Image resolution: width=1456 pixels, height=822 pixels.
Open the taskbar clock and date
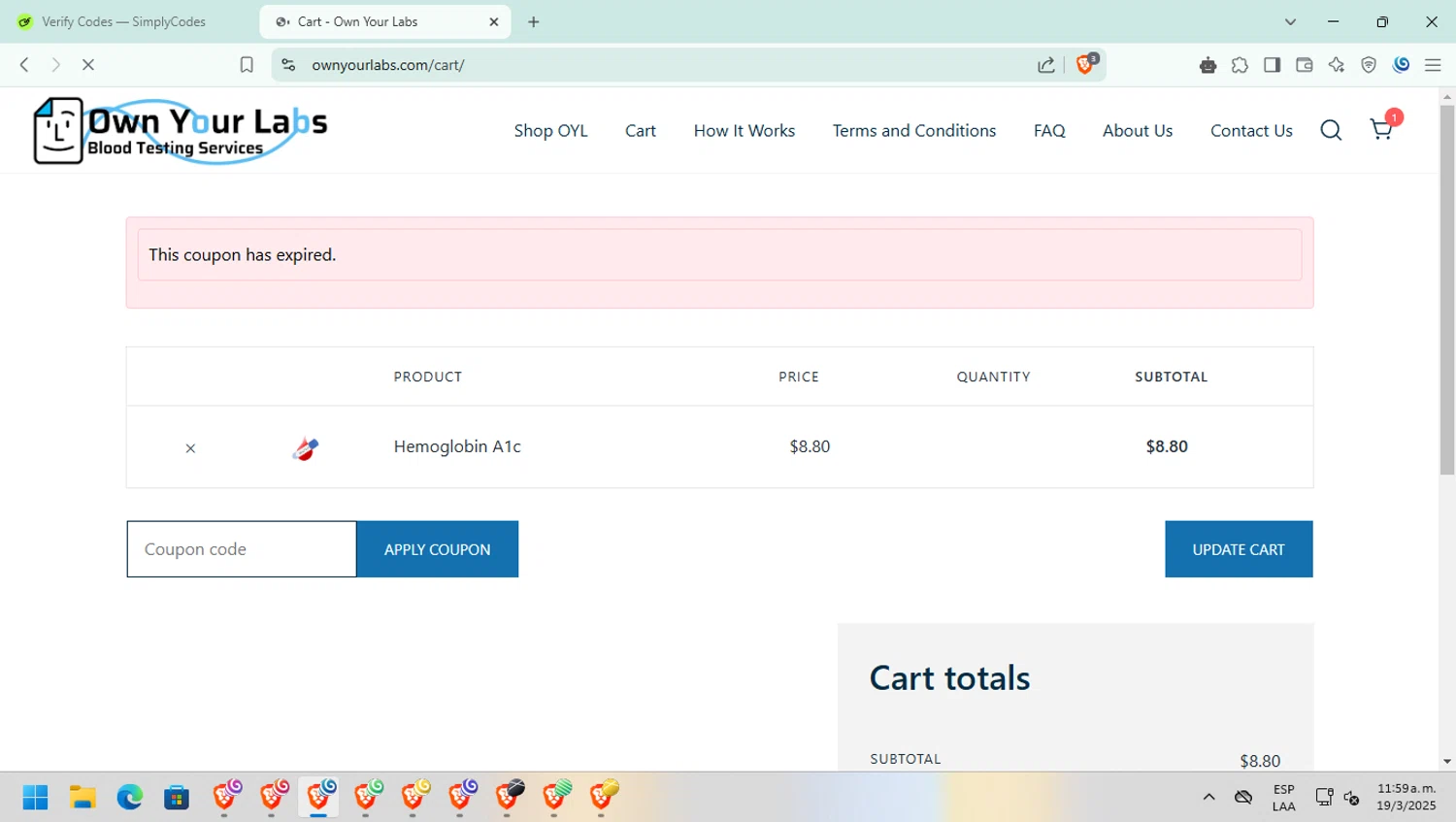1406,797
